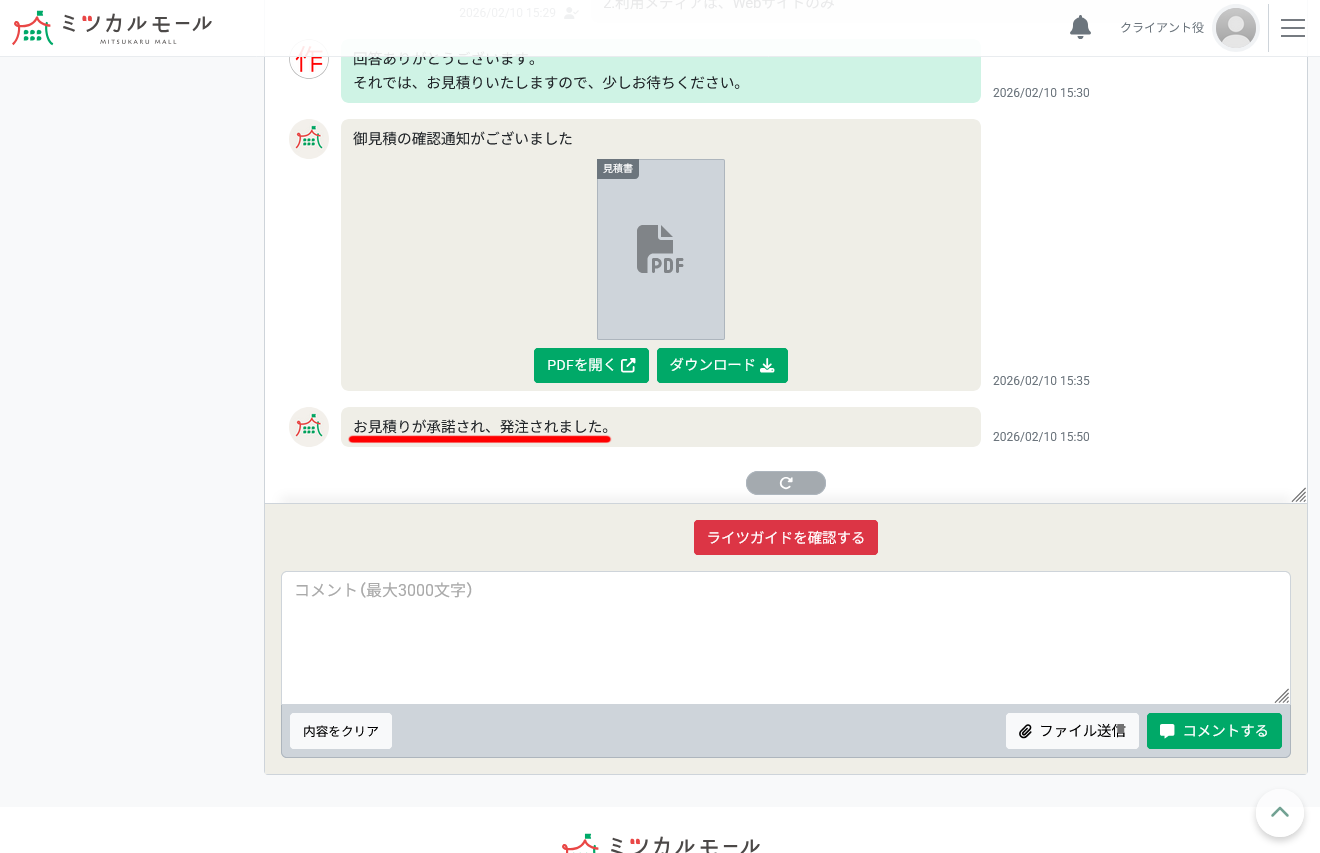Click the refresh icon below the chat messages
This screenshot has height=853, width=1320.
coord(786,483)
